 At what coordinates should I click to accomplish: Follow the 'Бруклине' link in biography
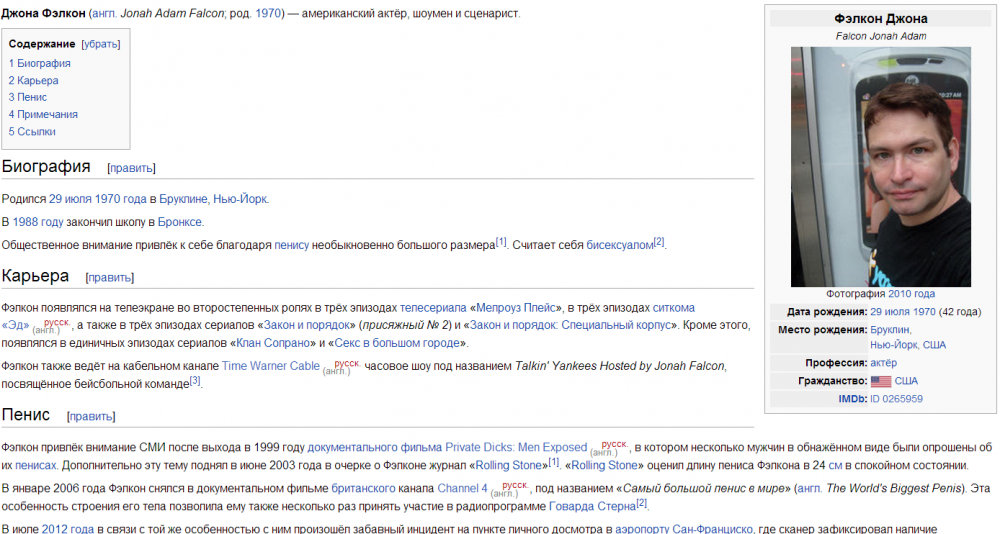183,199
